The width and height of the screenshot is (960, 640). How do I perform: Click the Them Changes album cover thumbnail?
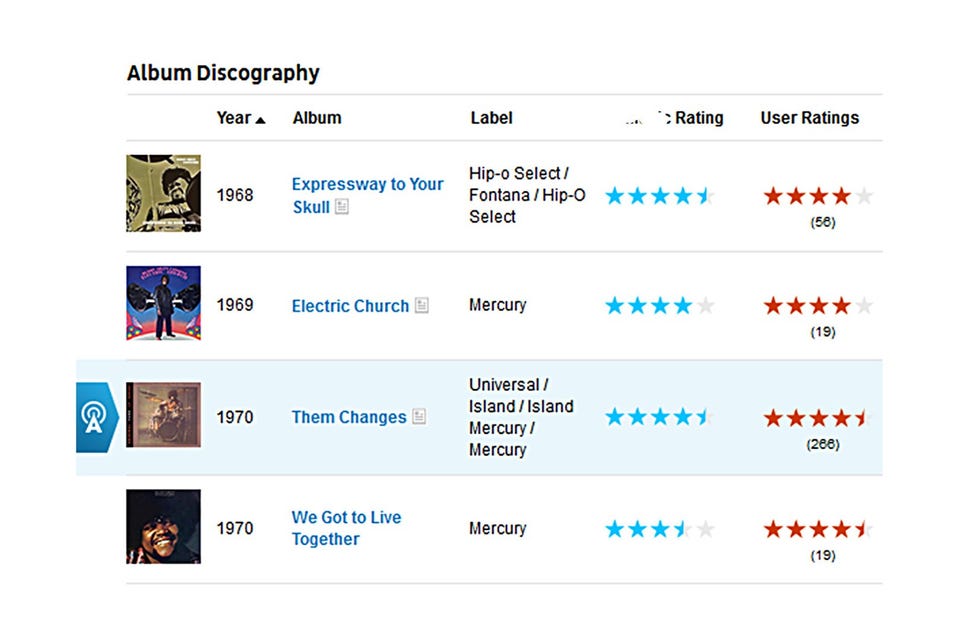(x=163, y=415)
